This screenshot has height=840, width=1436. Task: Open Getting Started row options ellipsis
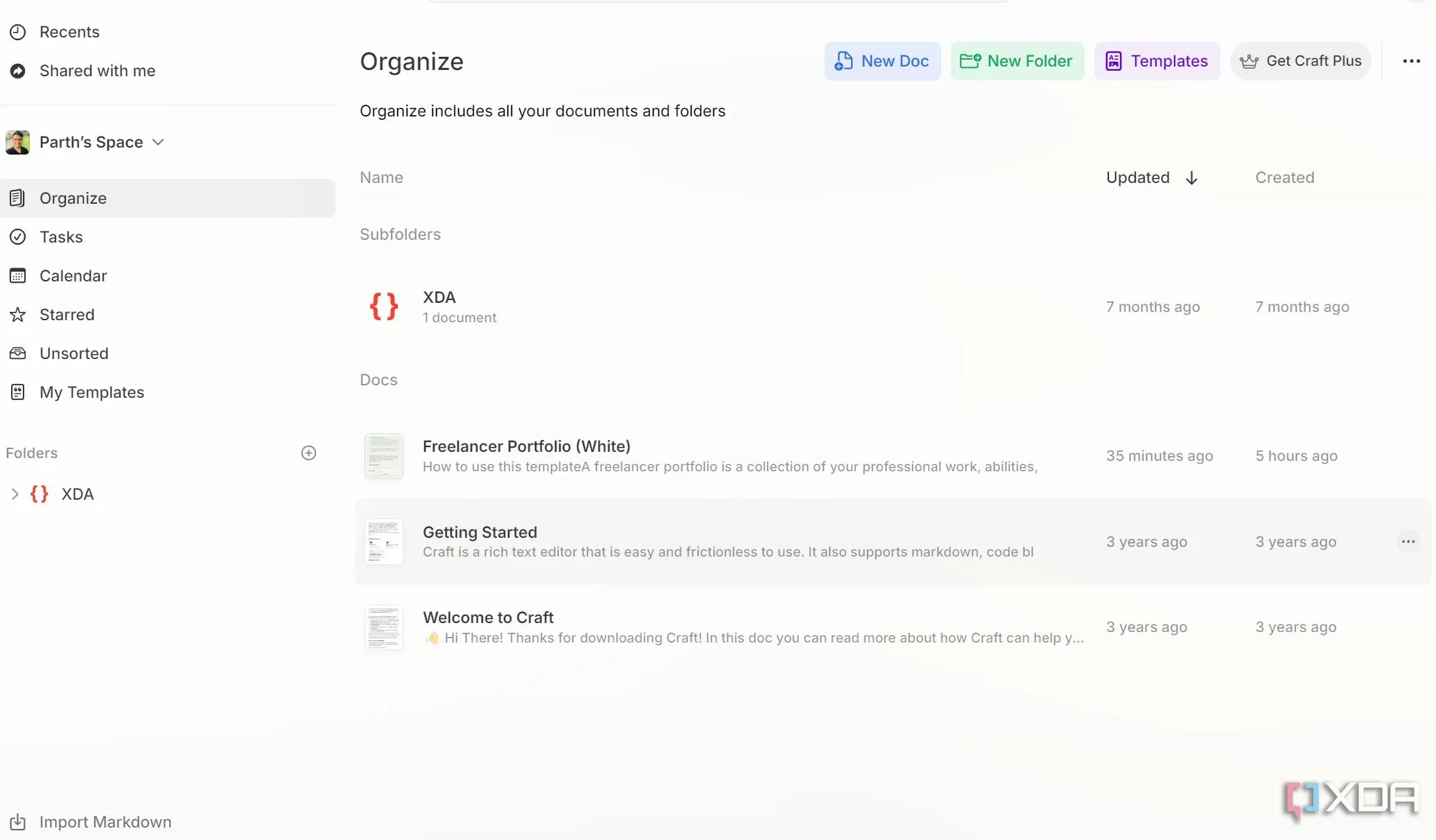pos(1408,542)
